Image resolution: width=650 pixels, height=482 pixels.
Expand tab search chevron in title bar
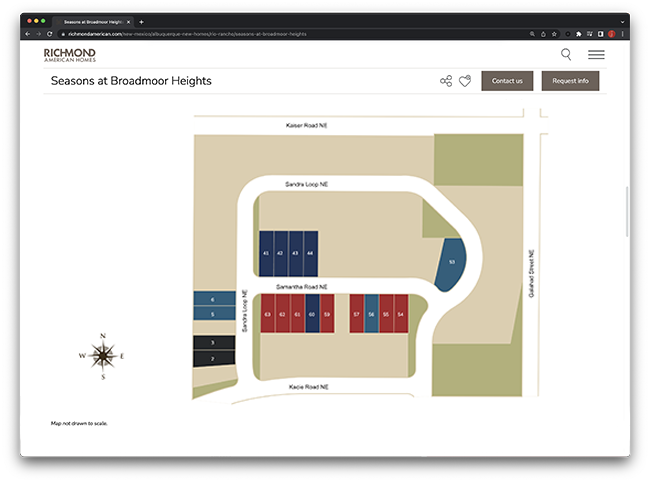pos(622,22)
